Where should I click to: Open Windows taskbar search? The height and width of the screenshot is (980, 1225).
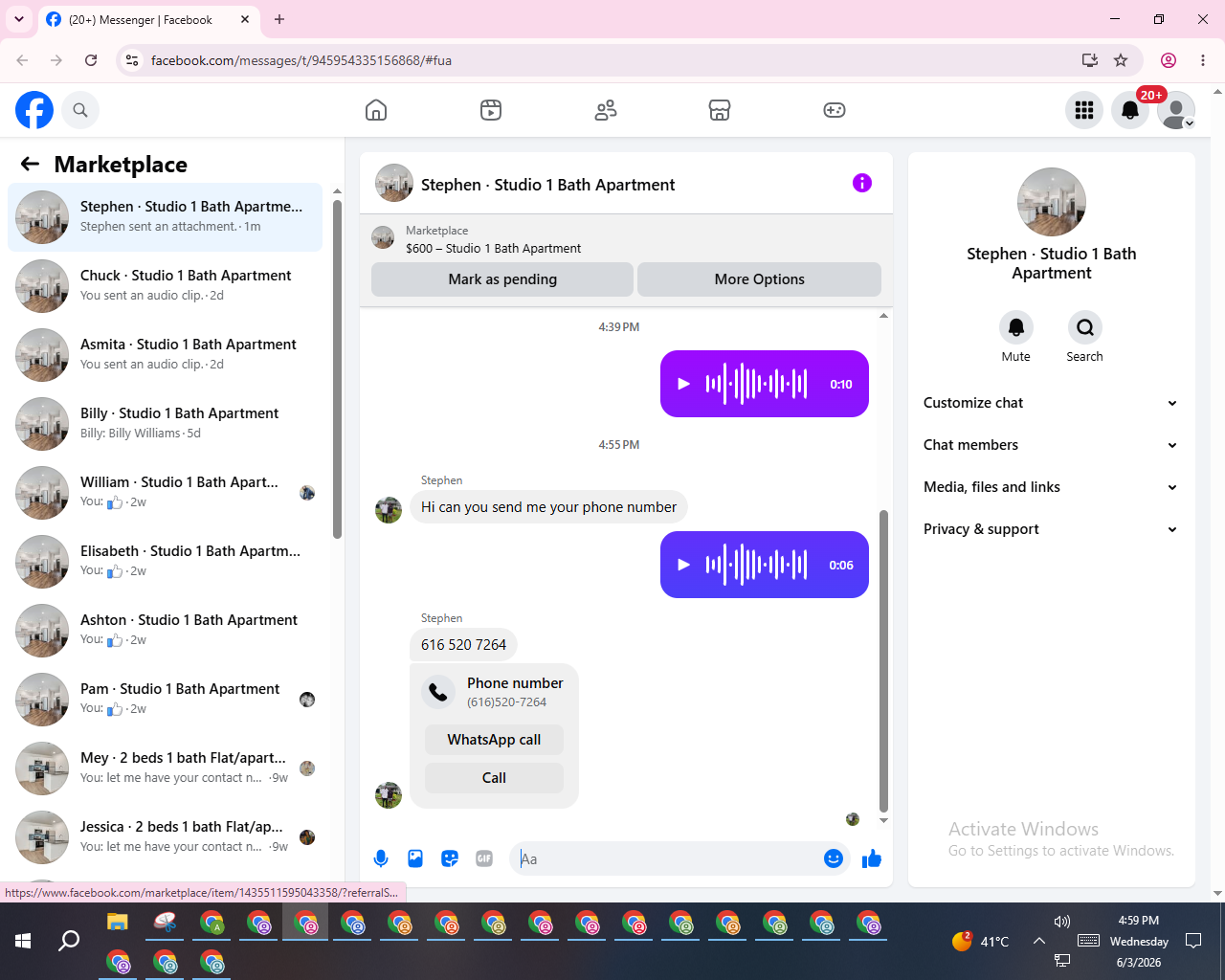[69, 941]
